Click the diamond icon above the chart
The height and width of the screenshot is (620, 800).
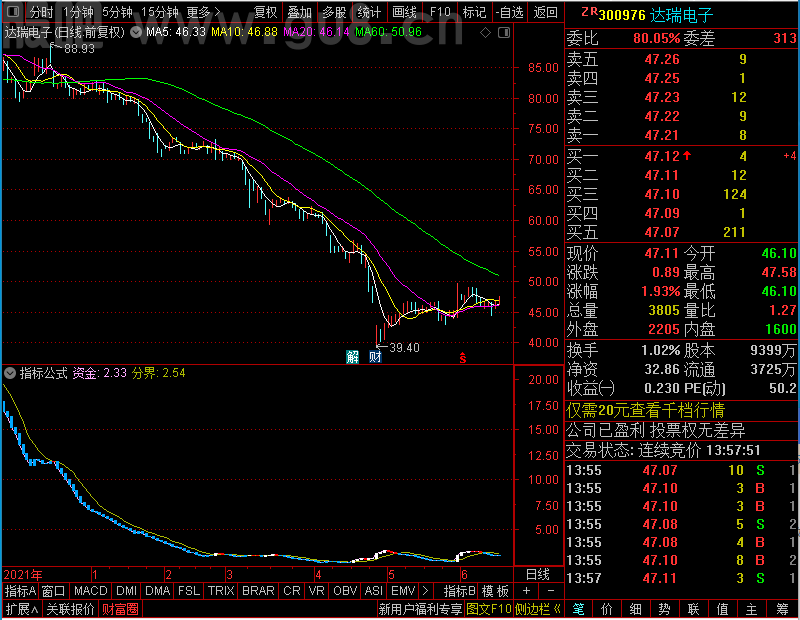tap(486, 33)
